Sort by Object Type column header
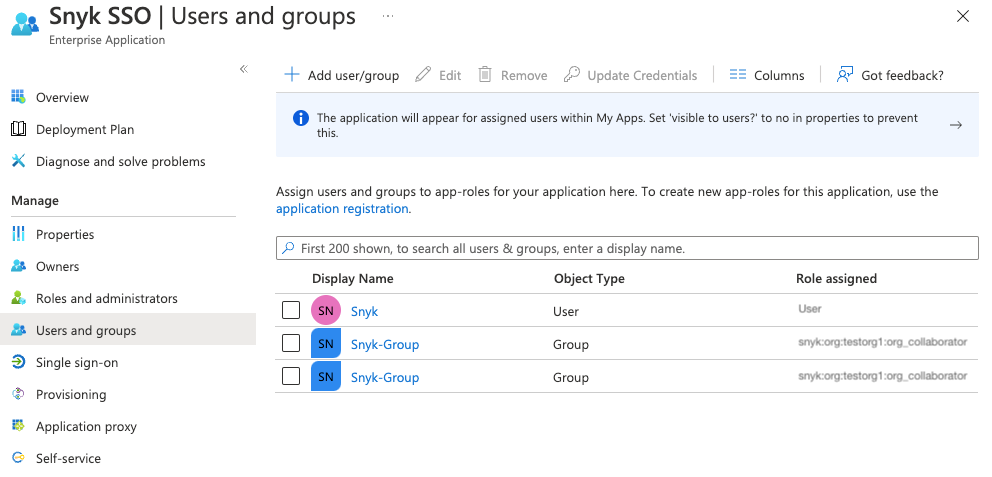Viewport: 992px width, 477px height. [x=589, y=278]
